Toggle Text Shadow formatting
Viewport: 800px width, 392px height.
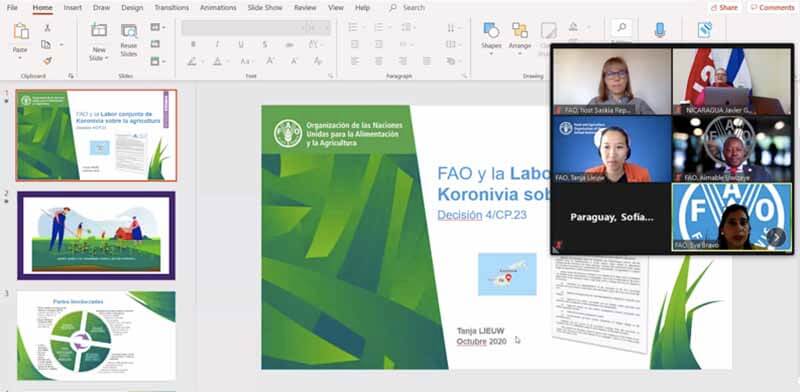tap(265, 44)
